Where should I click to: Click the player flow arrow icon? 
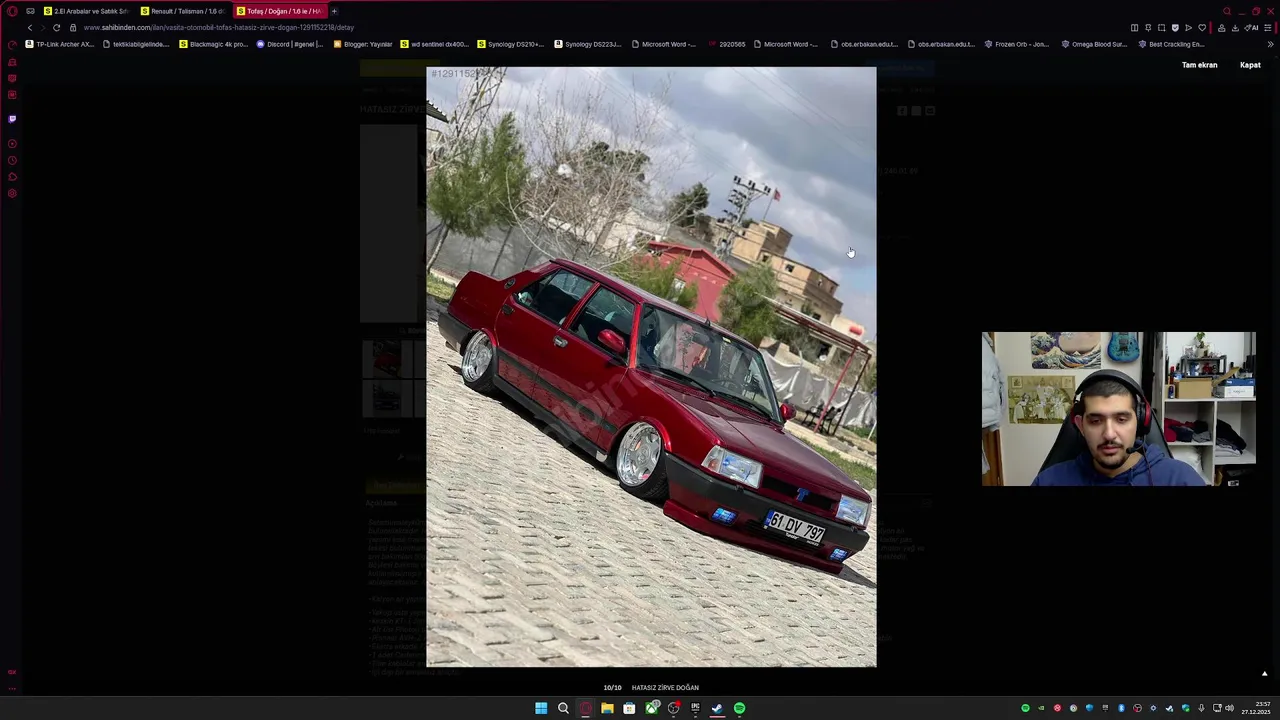[1188, 27]
